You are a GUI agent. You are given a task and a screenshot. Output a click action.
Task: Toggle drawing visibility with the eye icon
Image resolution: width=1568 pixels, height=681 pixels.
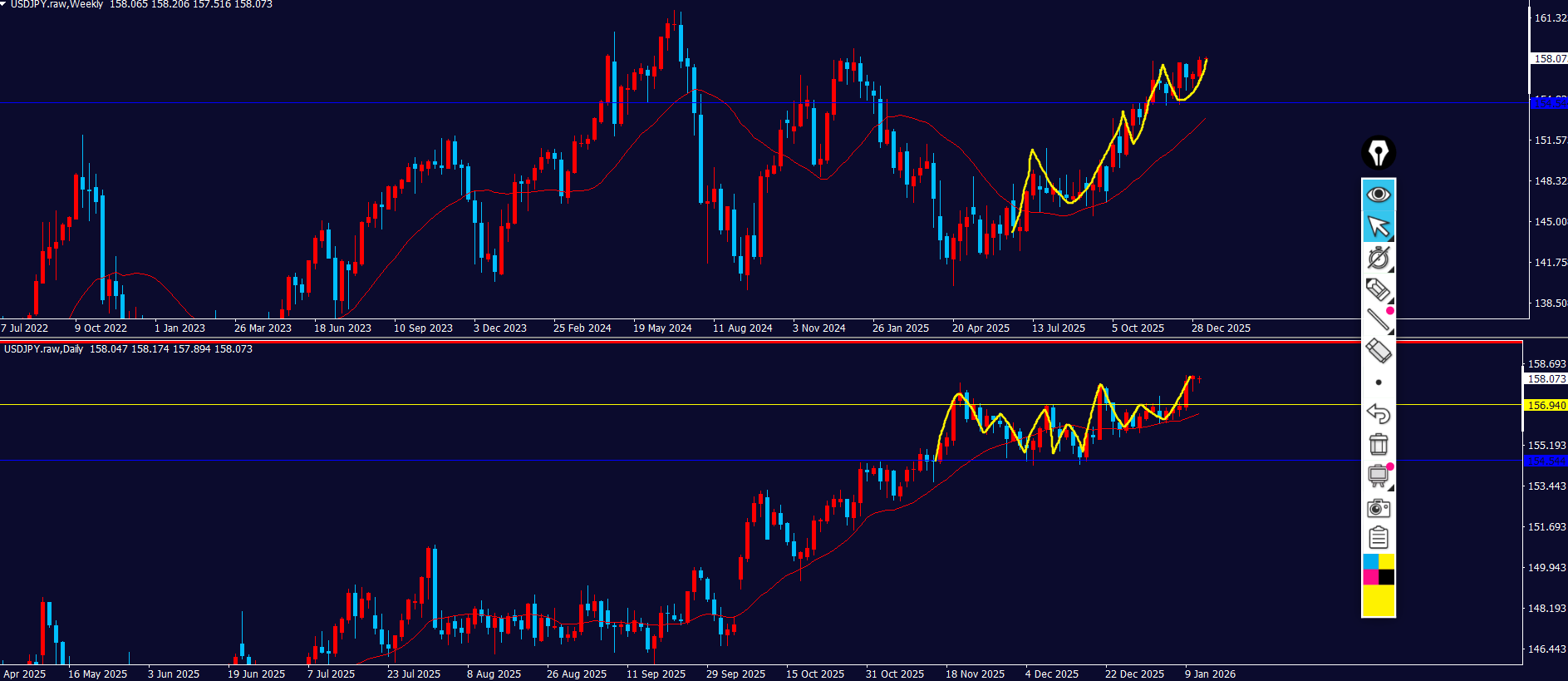tap(1379, 195)
